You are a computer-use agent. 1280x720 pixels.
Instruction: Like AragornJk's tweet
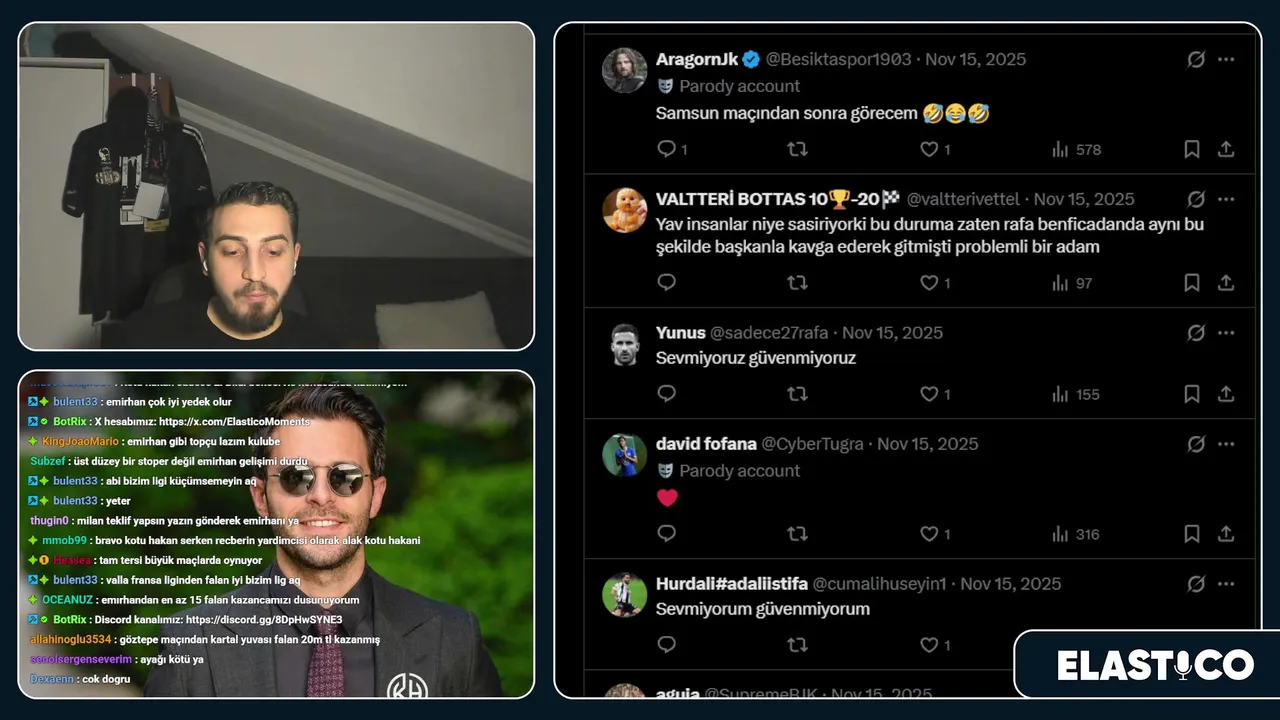pyautogui.click(x=929, y=149)
